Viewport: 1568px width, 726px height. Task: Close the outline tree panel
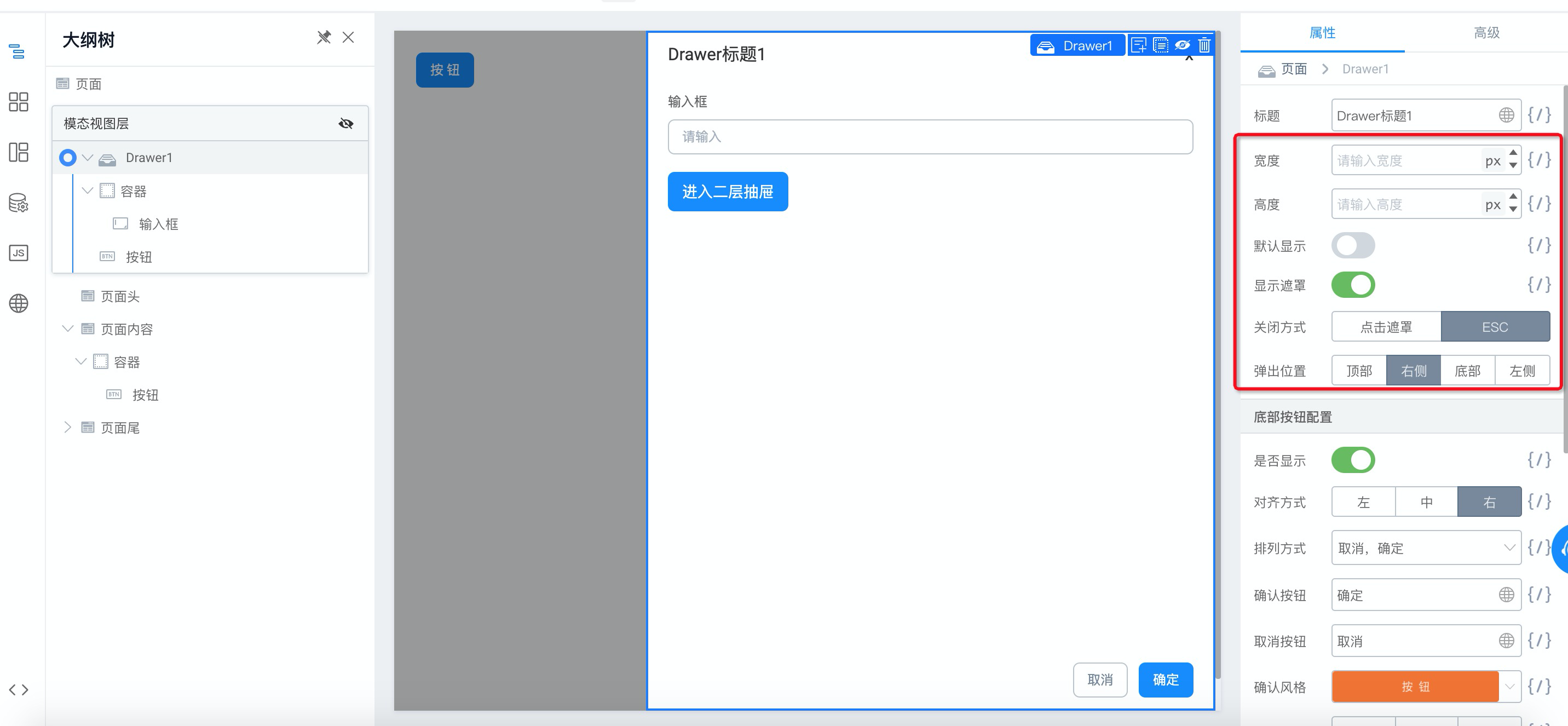[x=348, y=38]
